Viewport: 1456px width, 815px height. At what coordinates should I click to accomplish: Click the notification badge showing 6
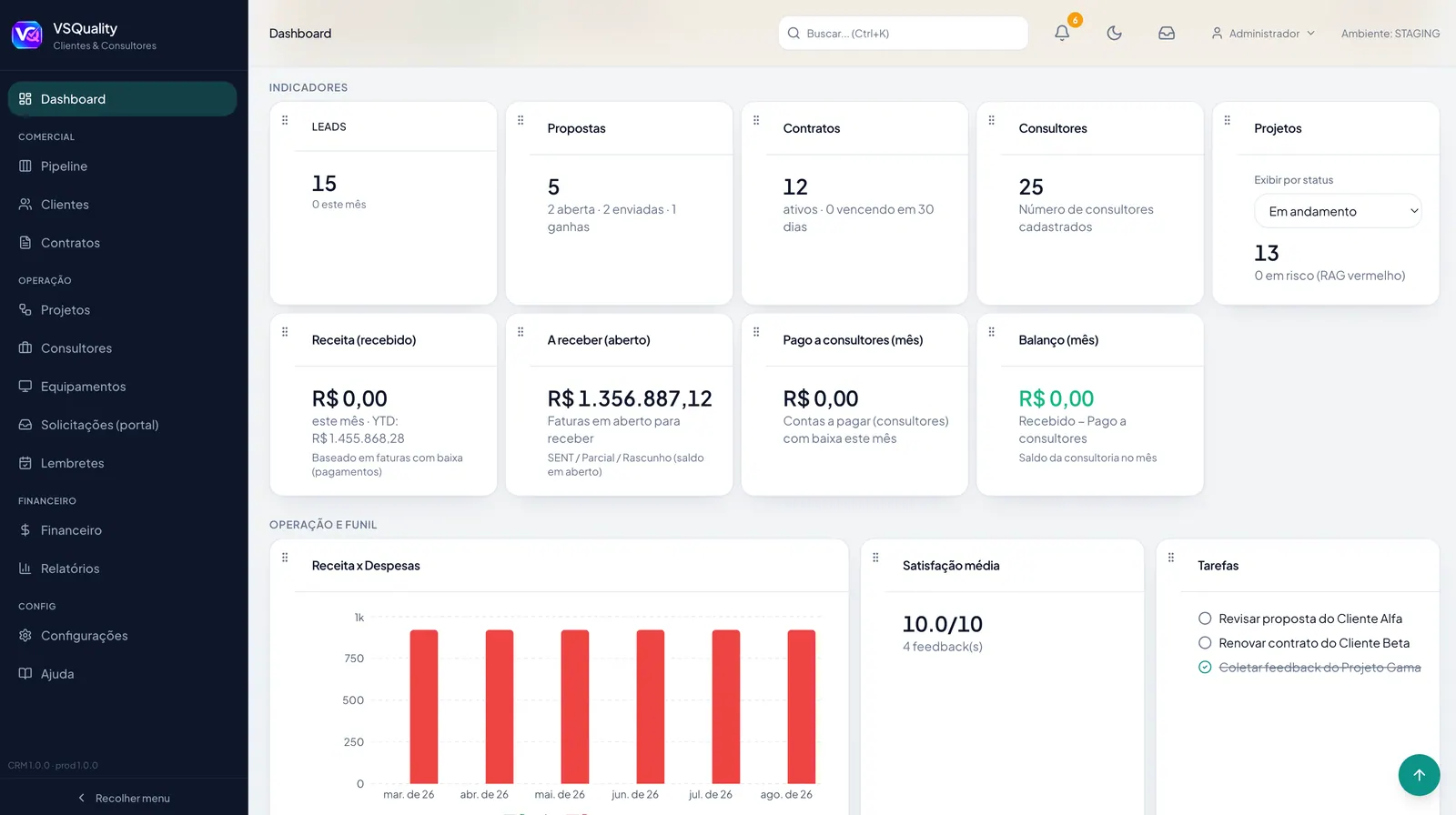(1075, 20)
